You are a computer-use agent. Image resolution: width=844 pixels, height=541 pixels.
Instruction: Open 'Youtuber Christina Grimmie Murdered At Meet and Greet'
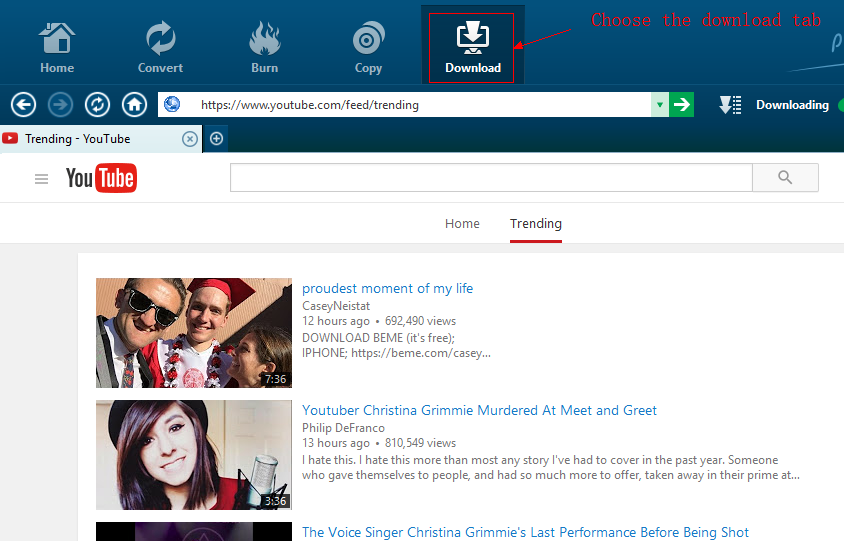pyautogui.click(x=479, y=410)
